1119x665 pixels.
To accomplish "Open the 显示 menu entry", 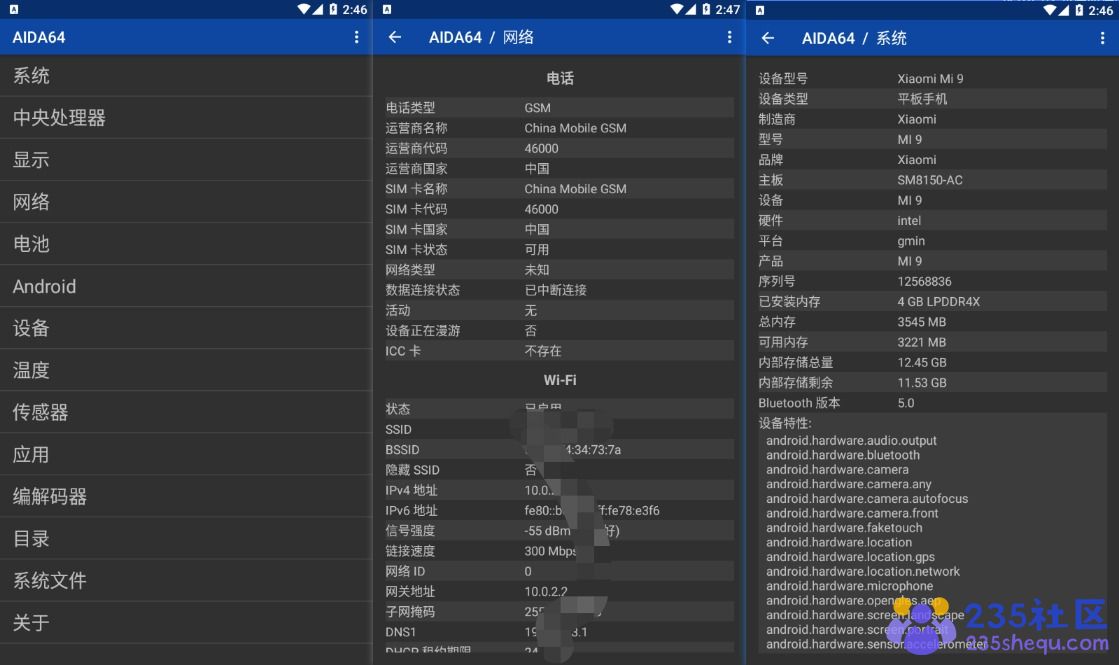I will (x=186, y=160).
